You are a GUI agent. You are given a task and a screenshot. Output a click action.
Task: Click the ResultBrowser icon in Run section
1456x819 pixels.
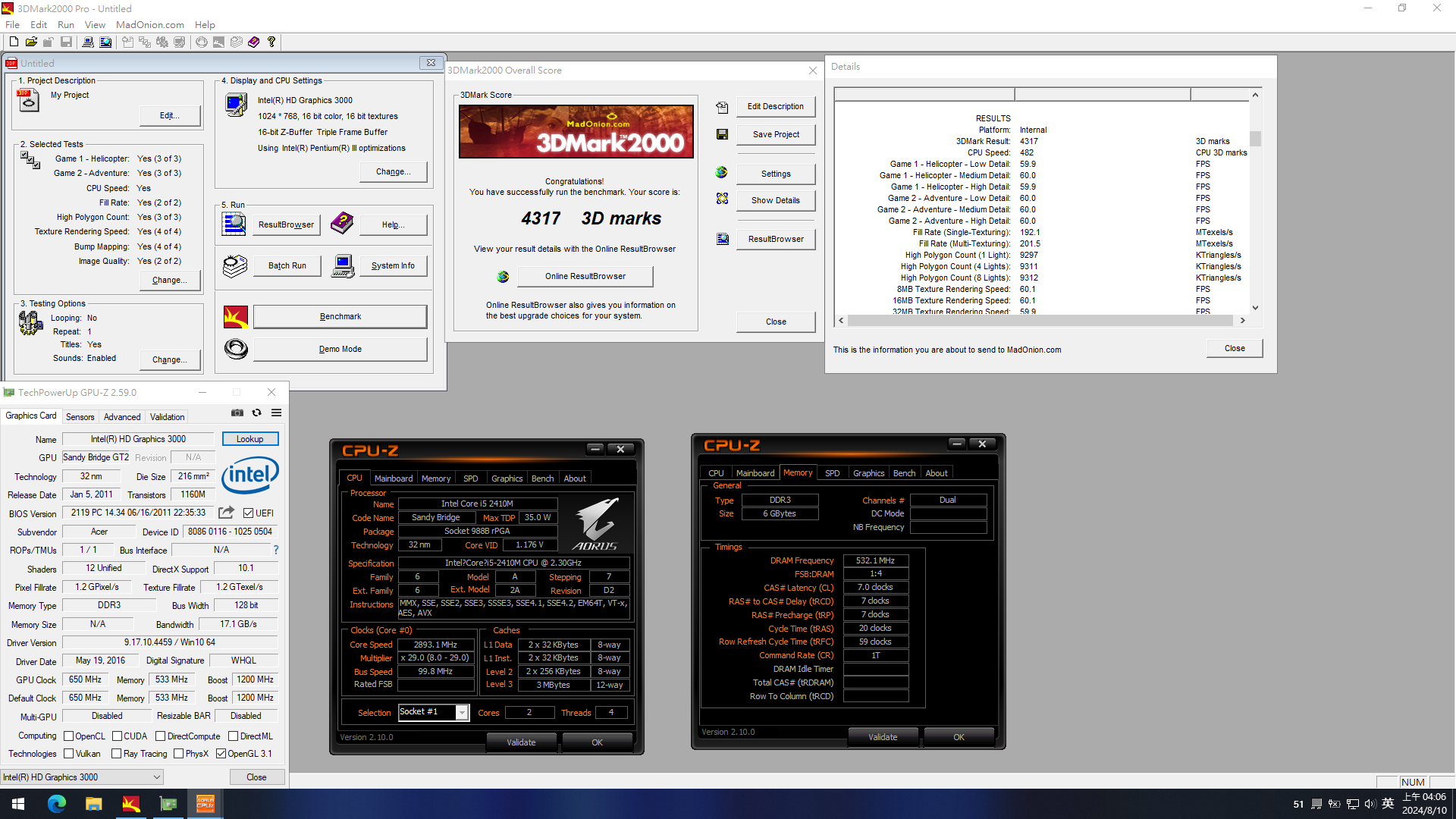pos(234,224)
